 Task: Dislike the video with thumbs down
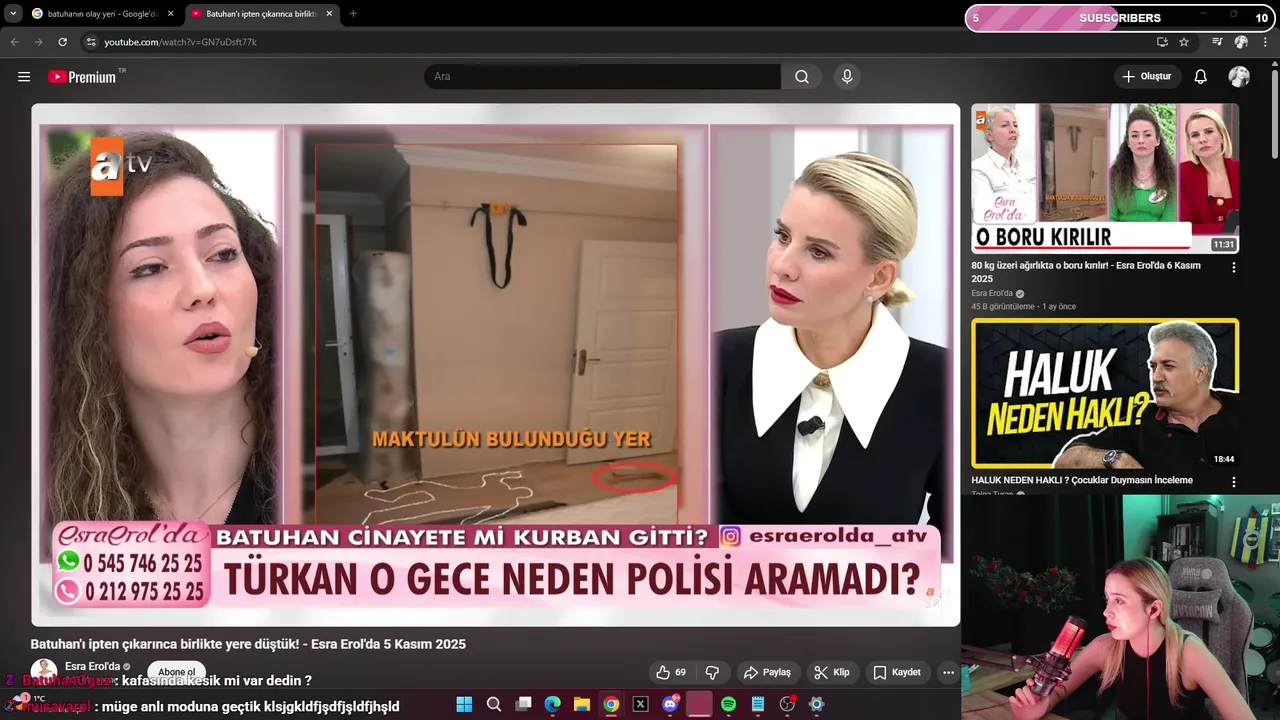tap(712, 672)
